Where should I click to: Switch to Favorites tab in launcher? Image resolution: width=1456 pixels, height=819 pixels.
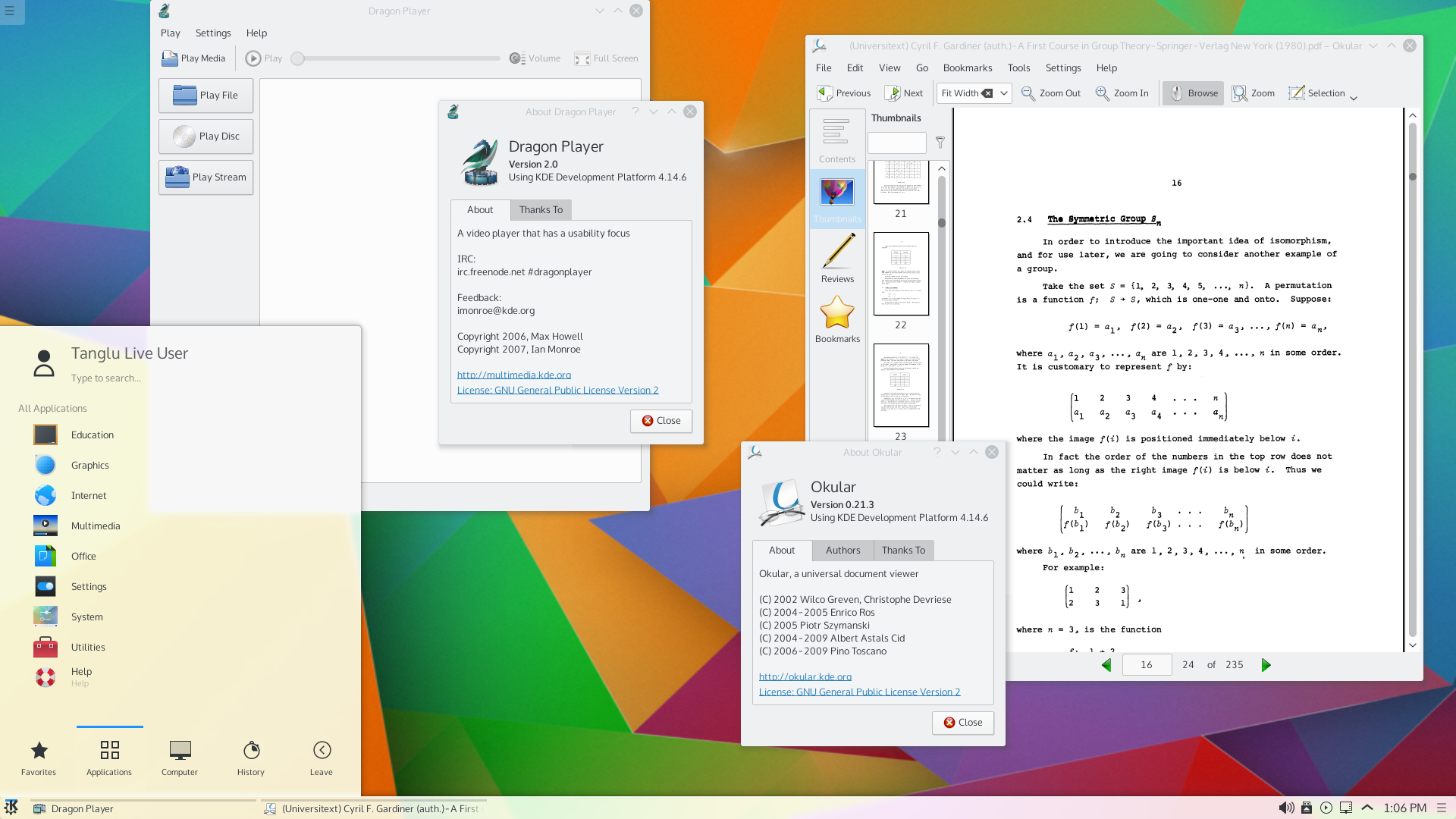pyautogui.click(x=39, y=758)
